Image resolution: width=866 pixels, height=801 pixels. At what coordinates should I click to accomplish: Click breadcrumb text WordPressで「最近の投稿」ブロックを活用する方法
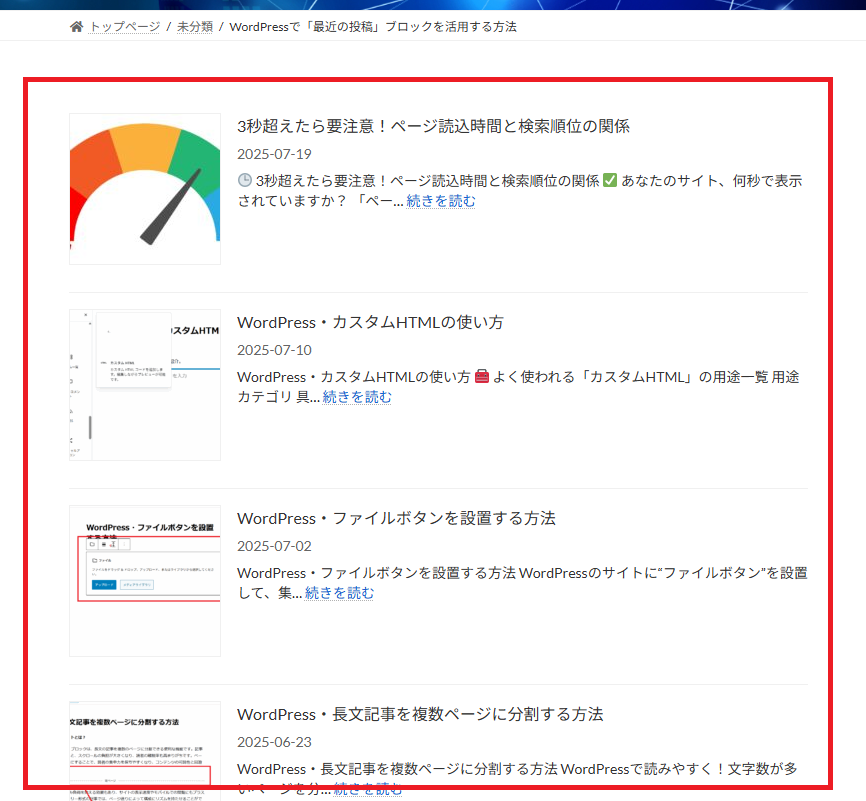coord(373,27)
